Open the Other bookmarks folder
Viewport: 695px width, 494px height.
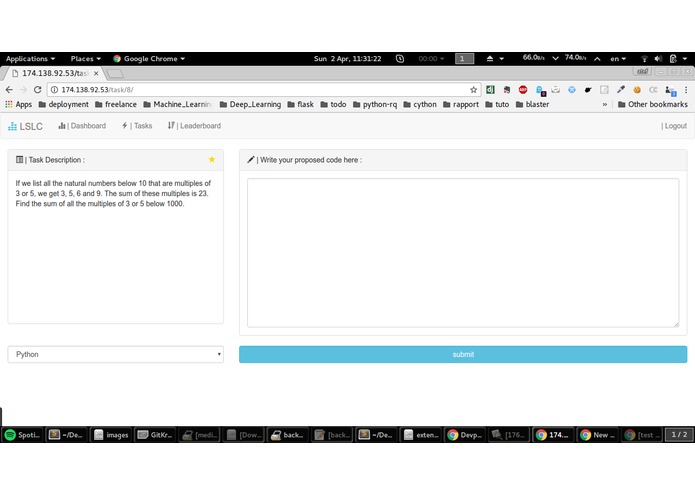coord(653,105)
